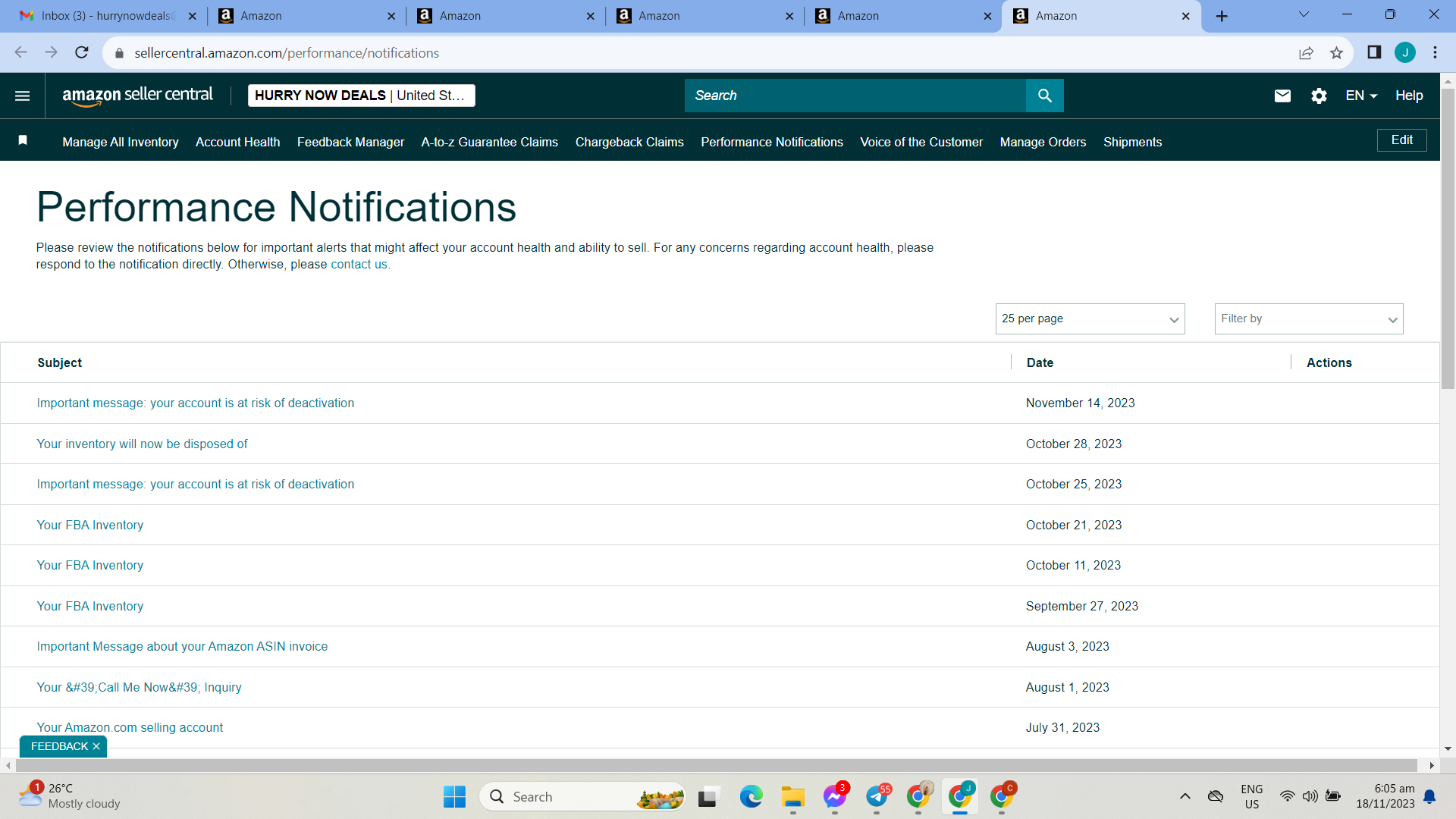Open Messenger app from taskbar

835,796
